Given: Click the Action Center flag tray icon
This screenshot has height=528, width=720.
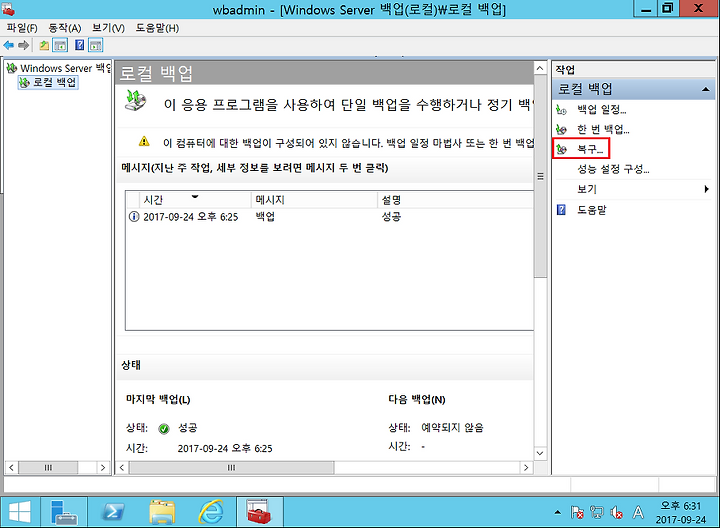Looking at the screenshot, I should tap(577, 512).
